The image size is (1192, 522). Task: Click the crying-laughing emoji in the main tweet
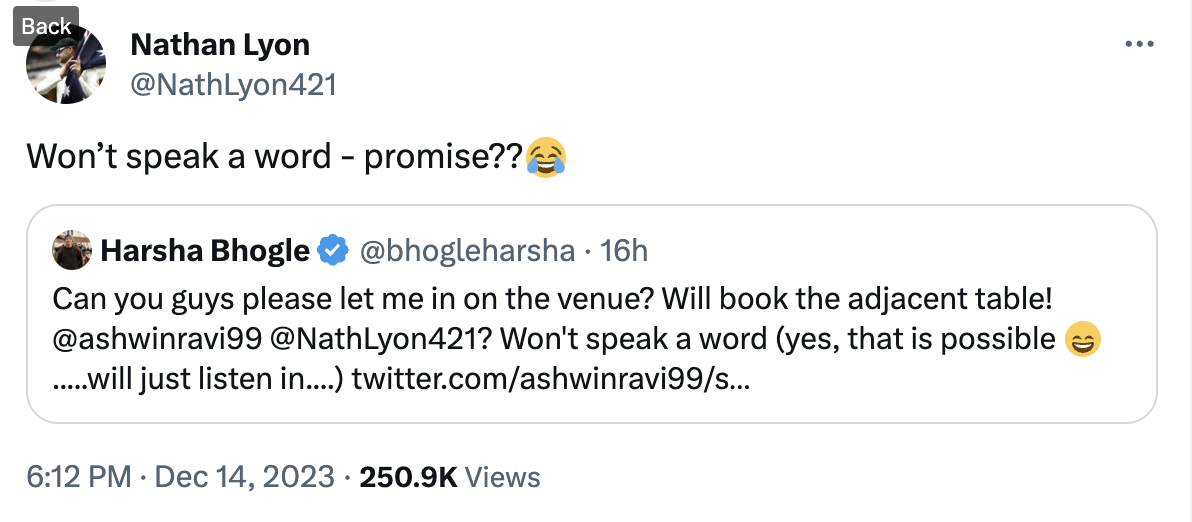pos(545,157)
